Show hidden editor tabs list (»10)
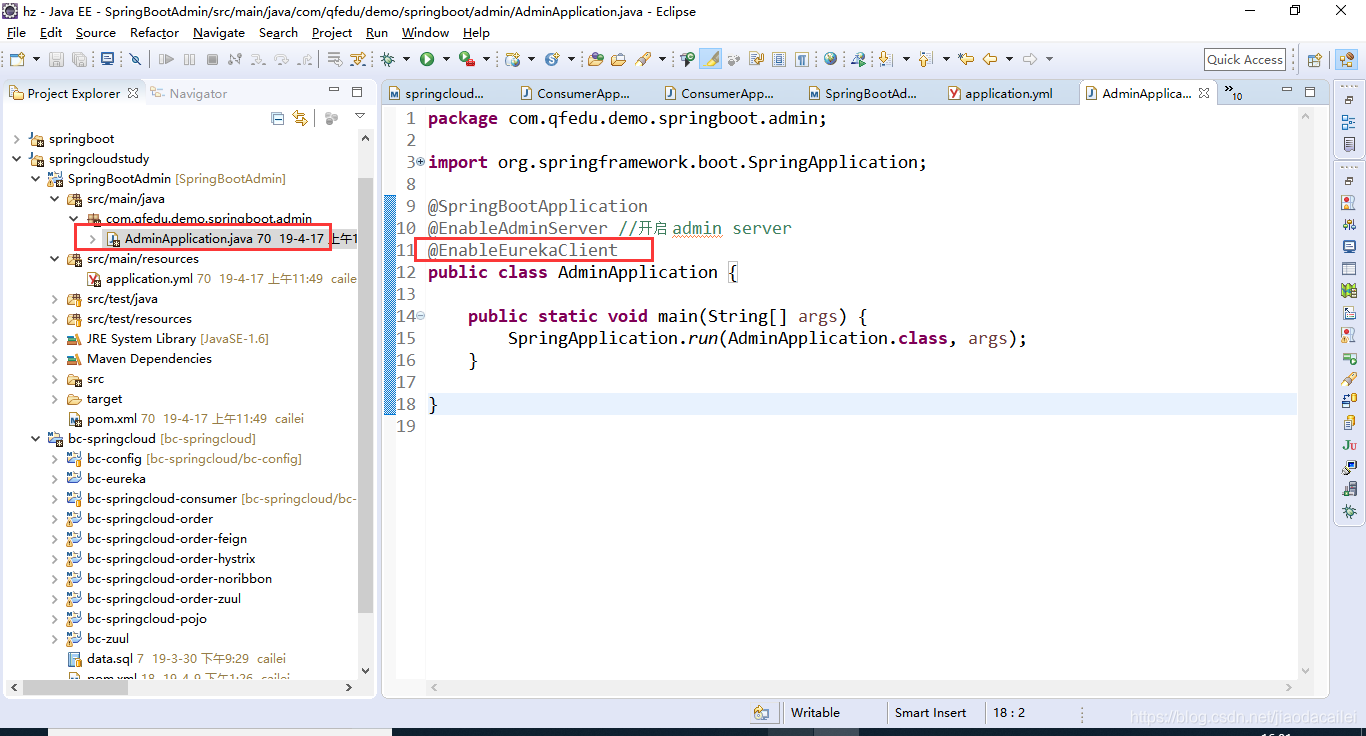The image size is (1366, 736). coord(1234,94)
